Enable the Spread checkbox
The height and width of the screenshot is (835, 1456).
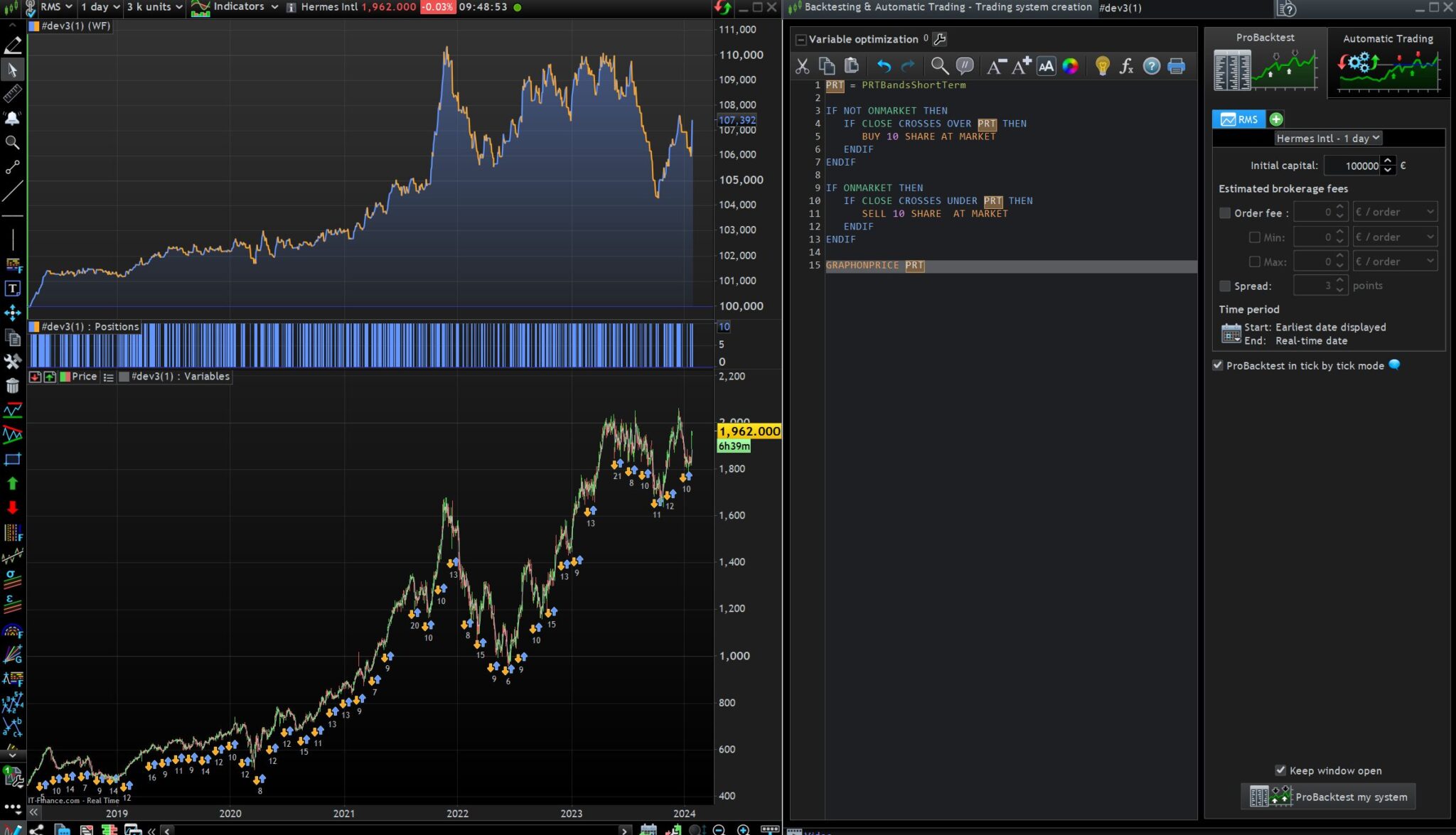coord(1225,286)
